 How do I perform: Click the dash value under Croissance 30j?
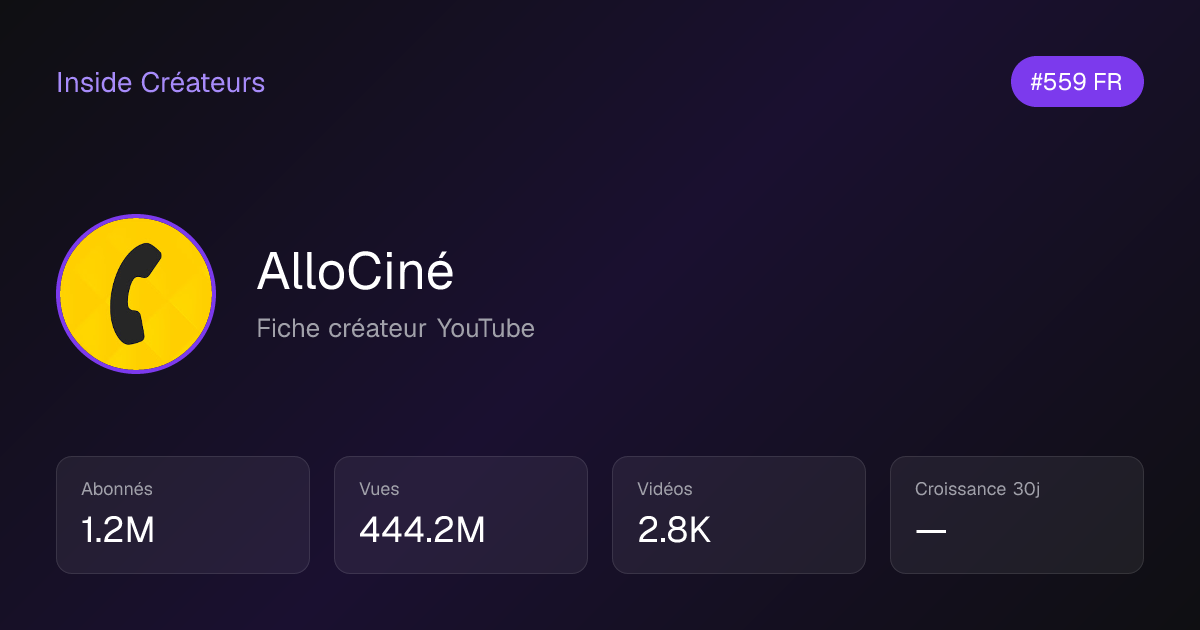(931, 530)
